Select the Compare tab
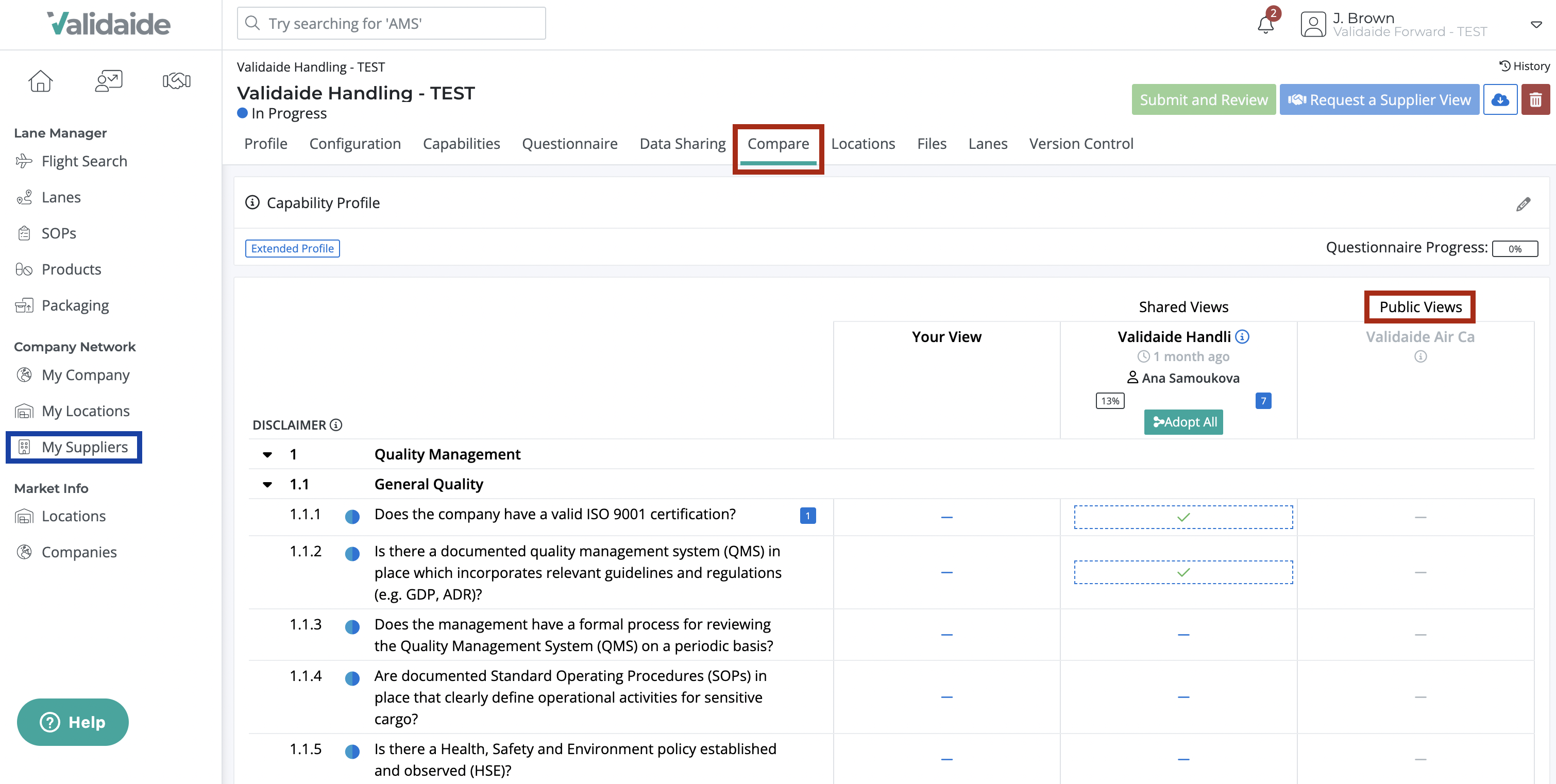Viewport: 1556px width, 784px height. [x=778, y=144]
